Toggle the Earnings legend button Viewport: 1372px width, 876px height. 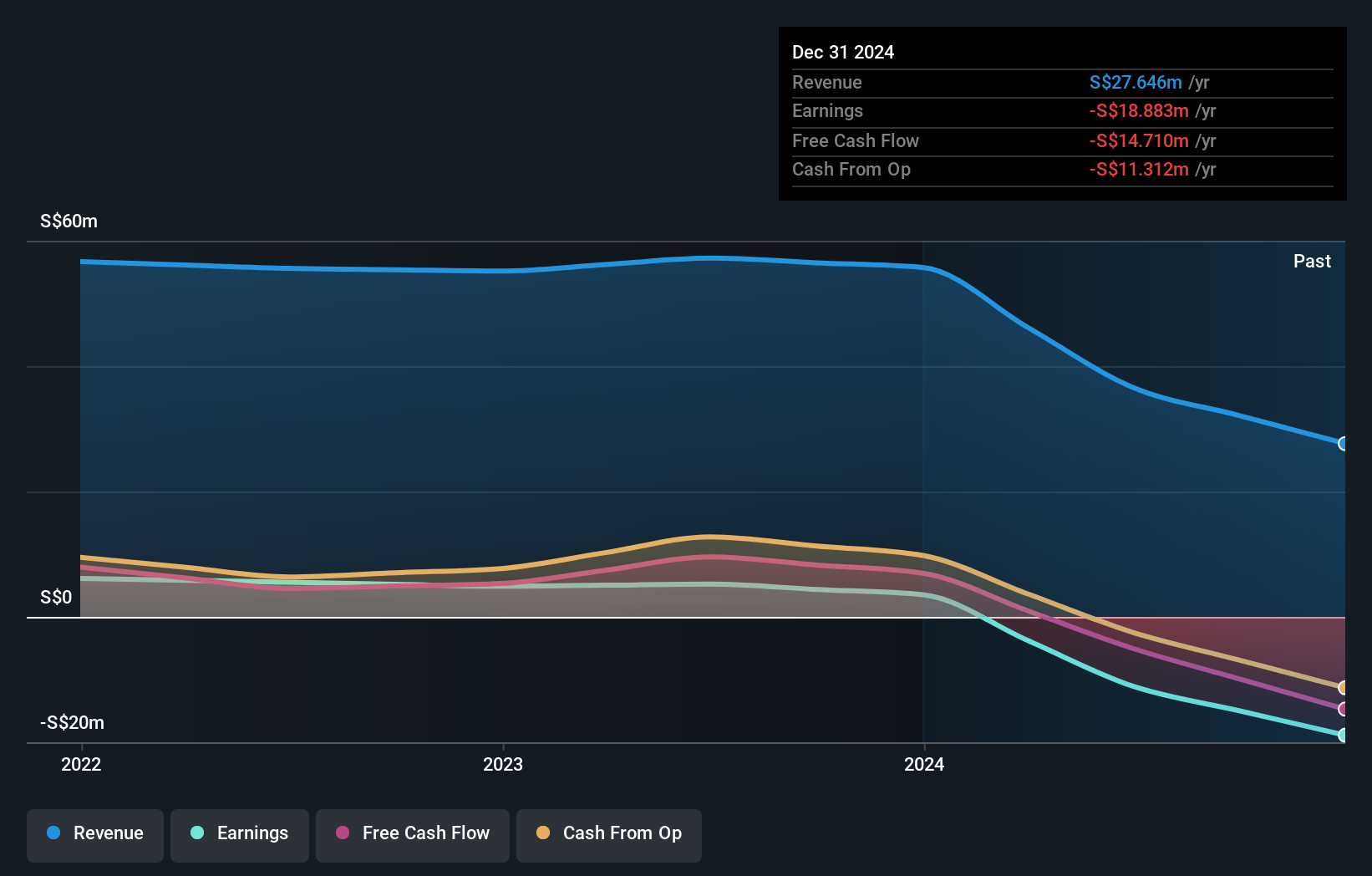pyautogui.click(x=240, y=835)
